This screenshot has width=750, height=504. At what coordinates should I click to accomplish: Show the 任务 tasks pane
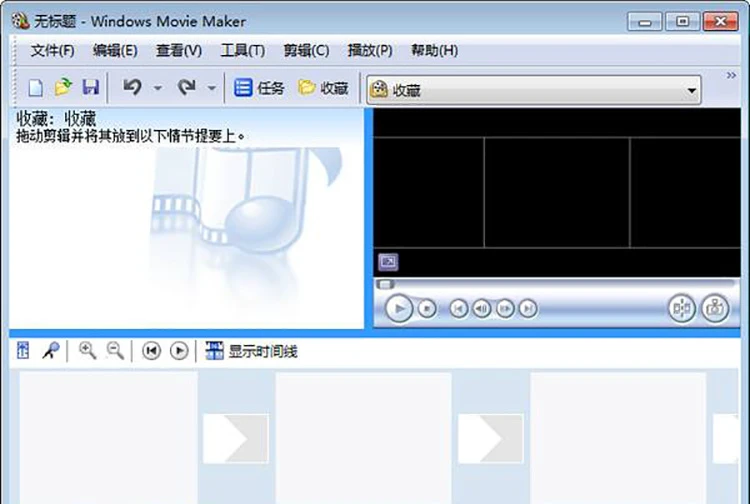tap(259, 88)
